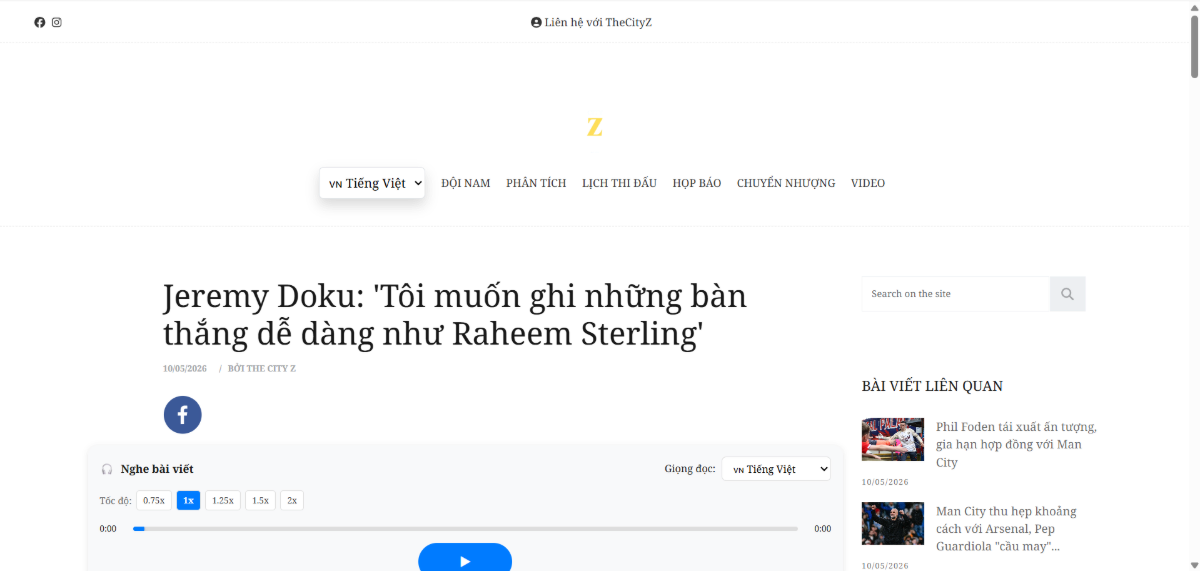
Task: Open the Tiếng Việt language dropdown in navigation
Action: pos(372,183)
